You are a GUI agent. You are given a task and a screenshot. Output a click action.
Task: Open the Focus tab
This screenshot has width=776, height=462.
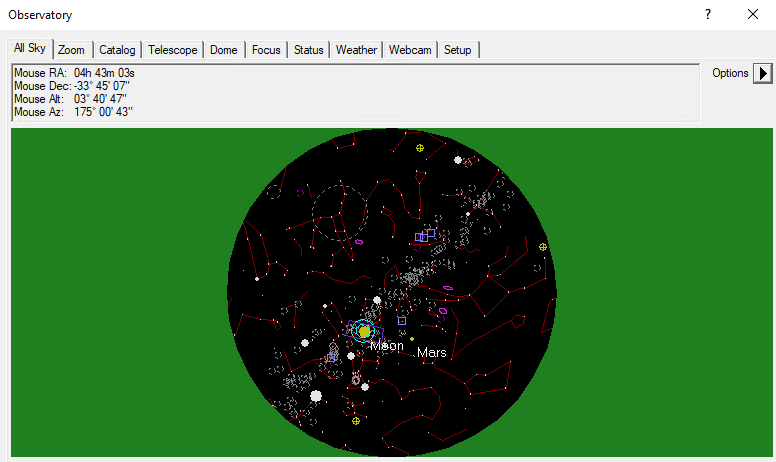point(266,50)
